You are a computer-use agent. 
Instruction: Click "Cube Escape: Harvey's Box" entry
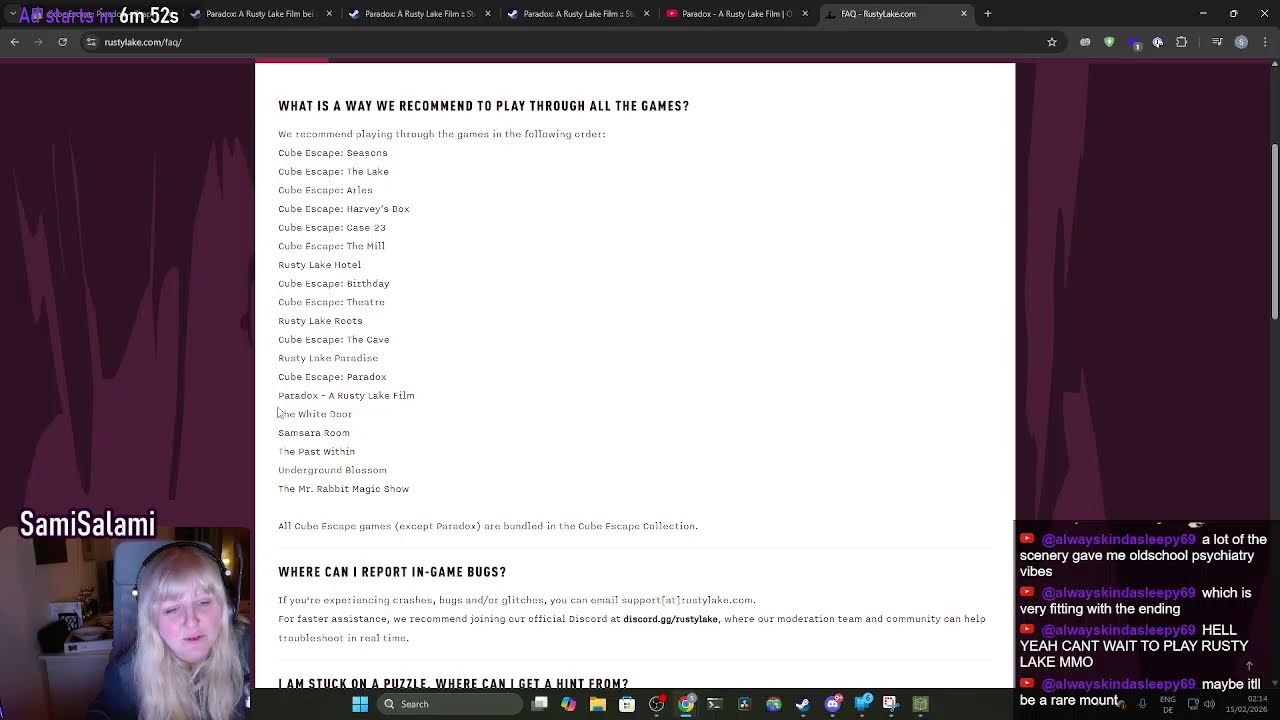coord(344,209)
